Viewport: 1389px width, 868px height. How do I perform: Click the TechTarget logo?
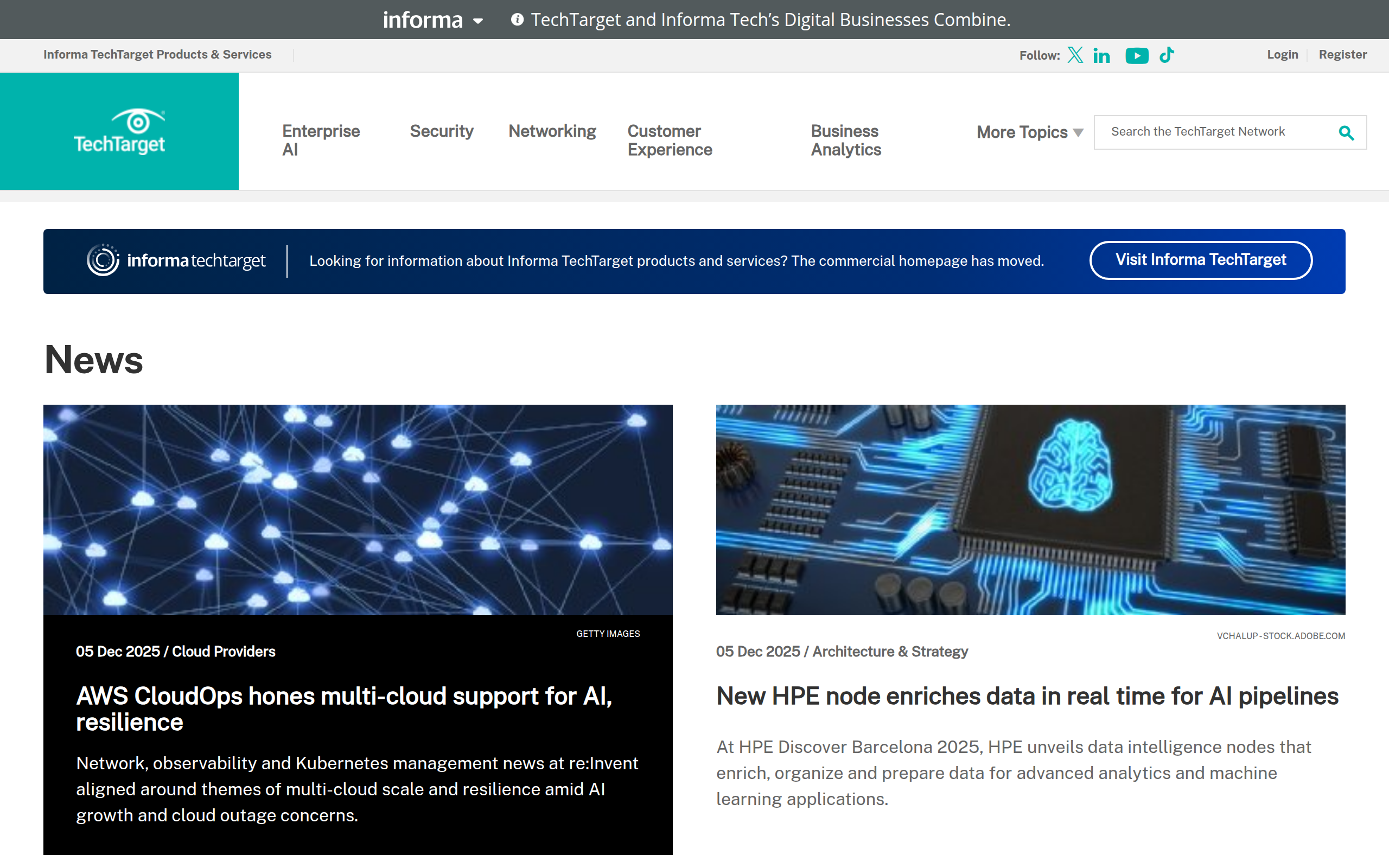(119, 131)
